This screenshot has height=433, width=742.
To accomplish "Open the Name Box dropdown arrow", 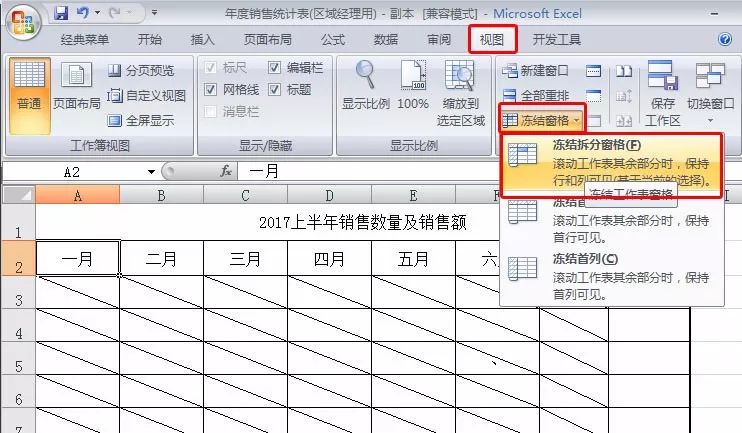I will point(151,172).
